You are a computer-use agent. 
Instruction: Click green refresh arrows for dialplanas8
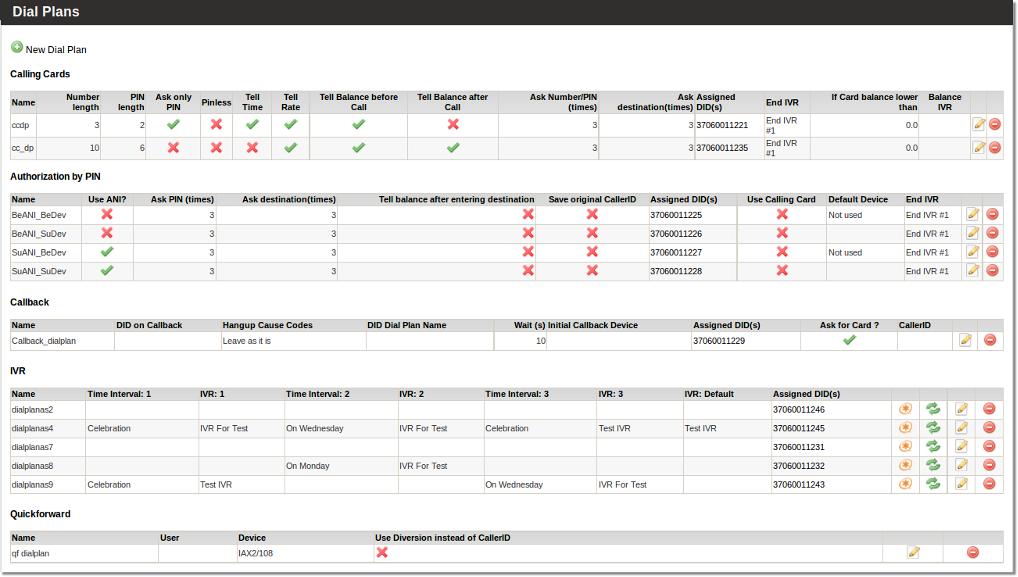coord(933,466)
